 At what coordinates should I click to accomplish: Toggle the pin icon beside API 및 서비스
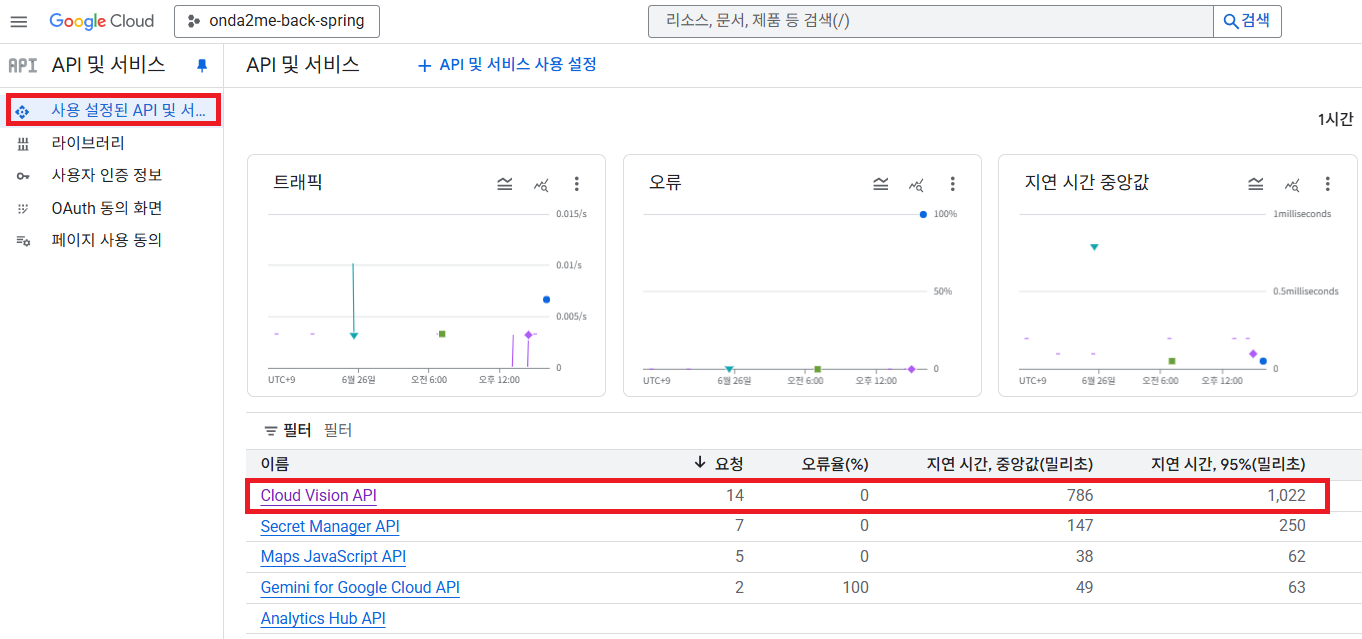click(x=202, y=65)
